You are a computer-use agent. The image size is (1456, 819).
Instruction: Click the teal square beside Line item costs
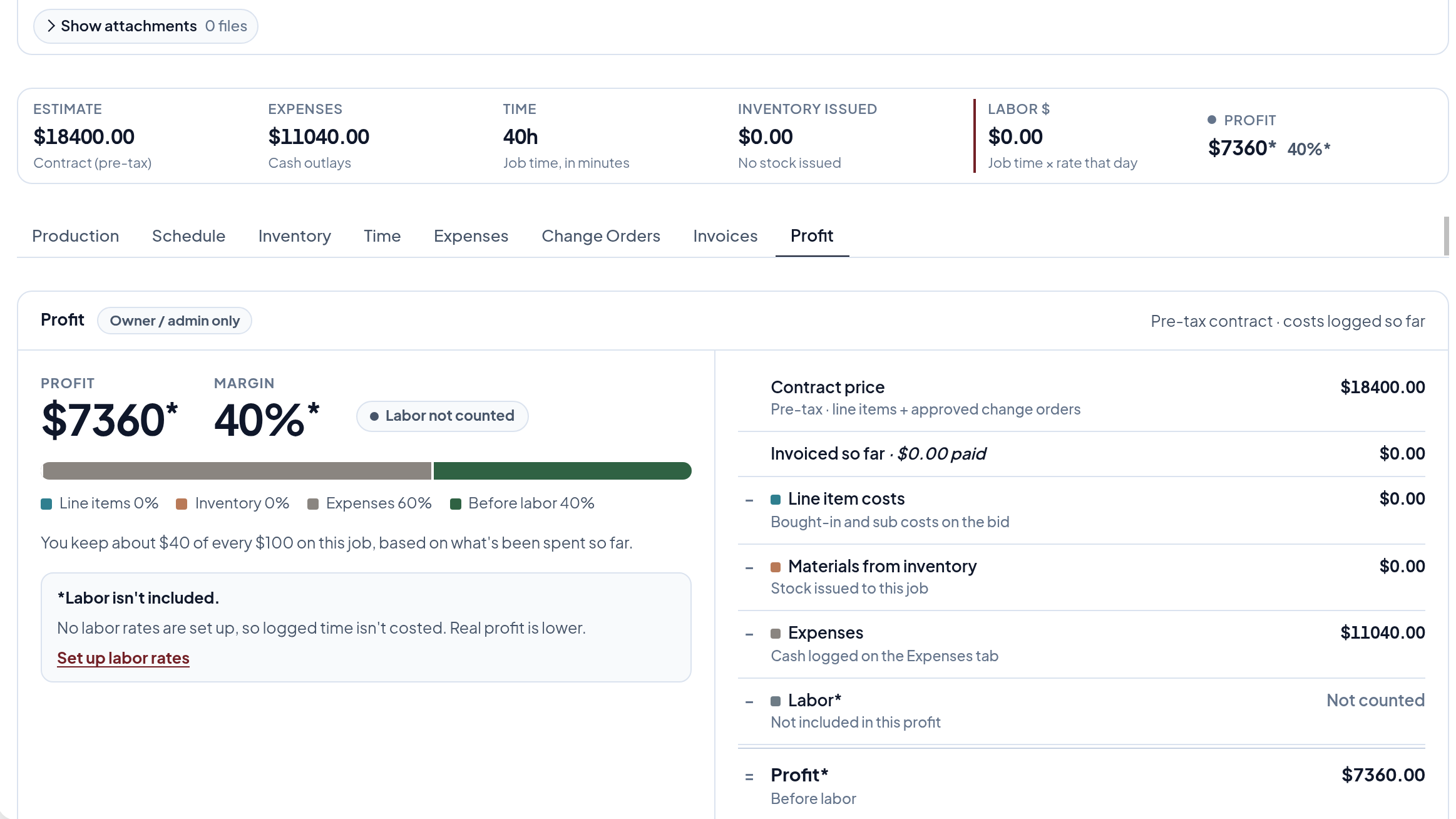click(x=776, y=499)
